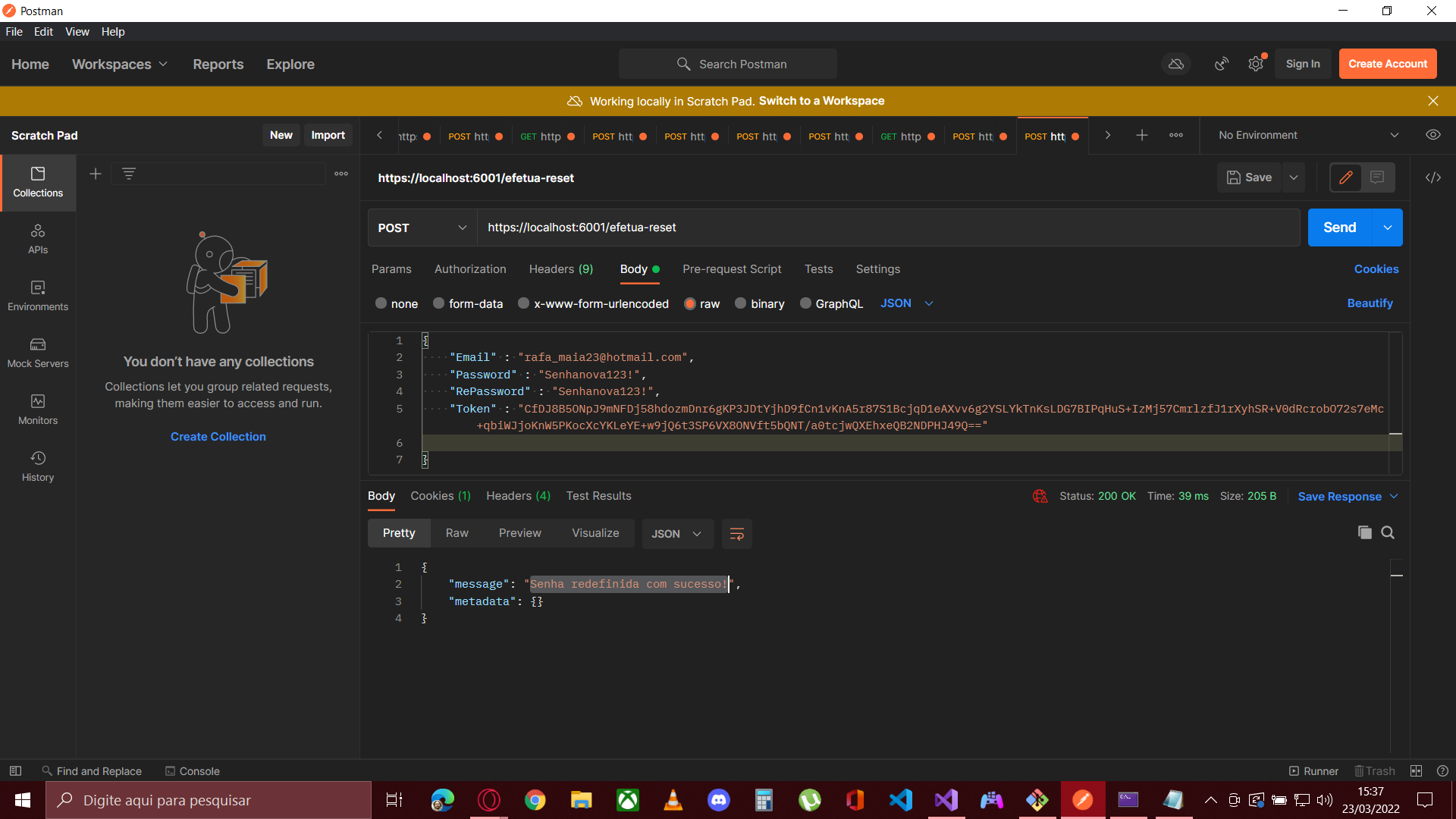Open the Environments sidebar panel

point(38,297)
